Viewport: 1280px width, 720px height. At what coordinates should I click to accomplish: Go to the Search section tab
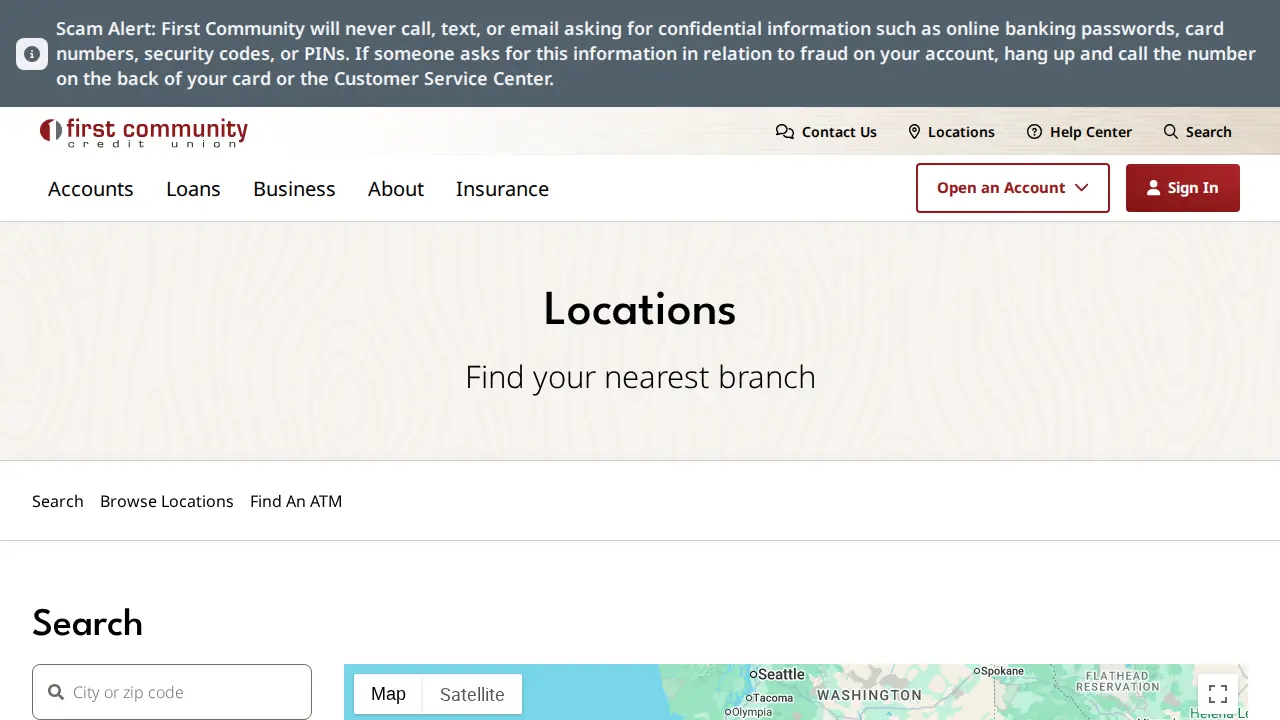point(58,501)
